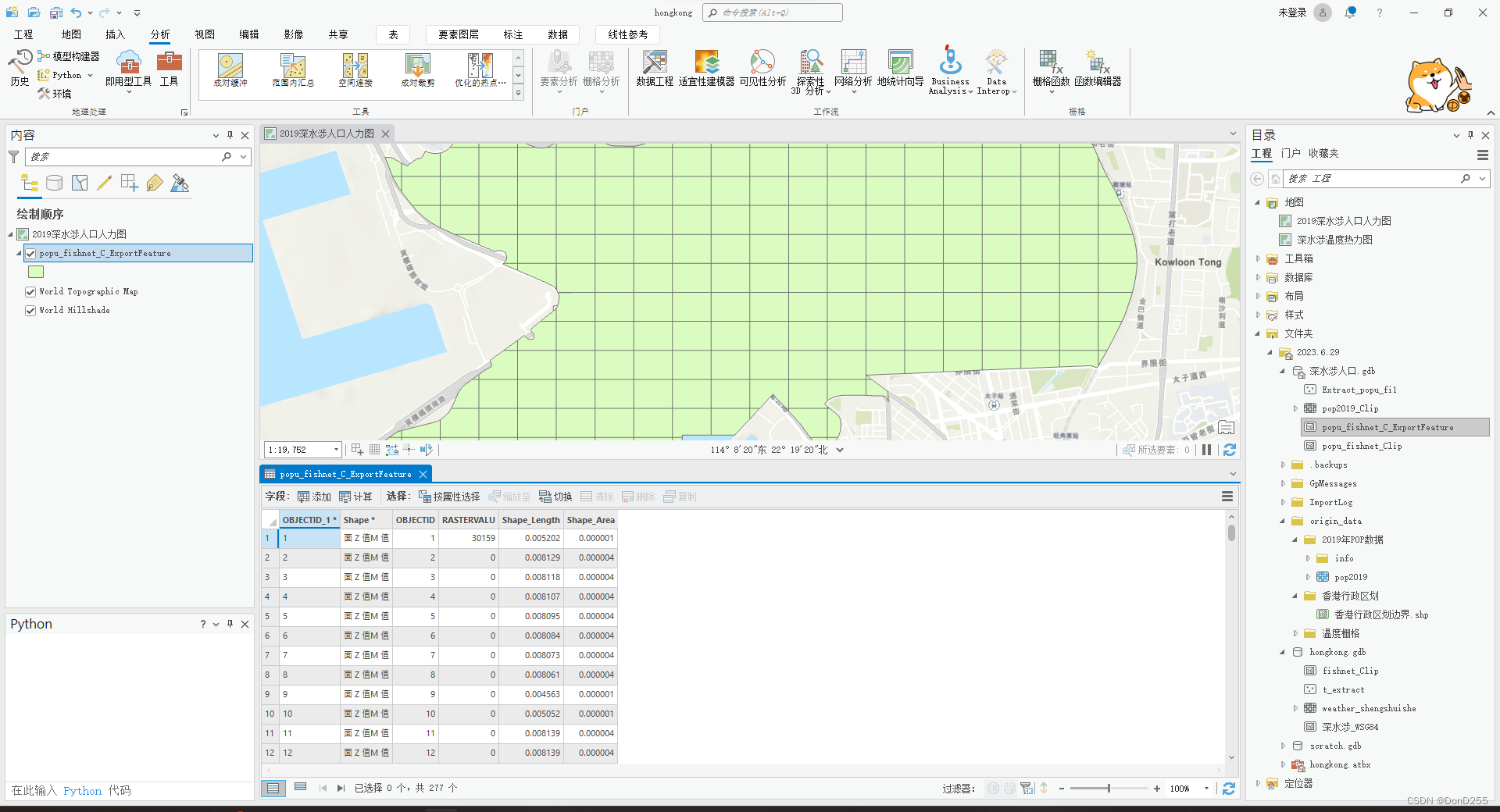Open the coordinate display format dropdown
Image resolution: width=1500 pixels, height=812 pixels.
point(840,450)
